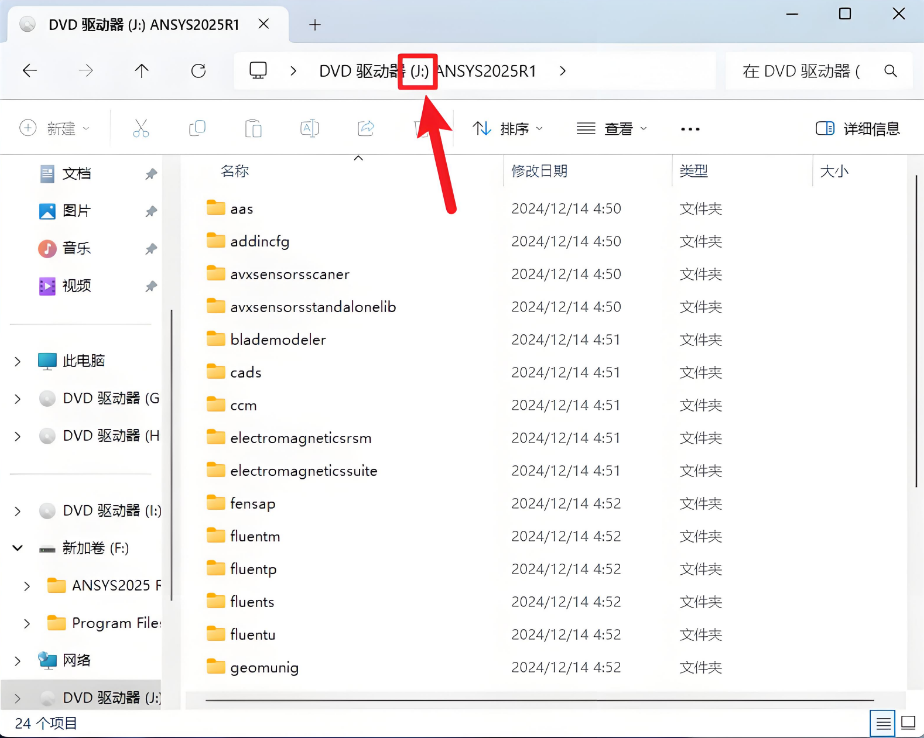Sort by the Name column header
The width and height of the screenshot is (924, 738).
point(235,171)
